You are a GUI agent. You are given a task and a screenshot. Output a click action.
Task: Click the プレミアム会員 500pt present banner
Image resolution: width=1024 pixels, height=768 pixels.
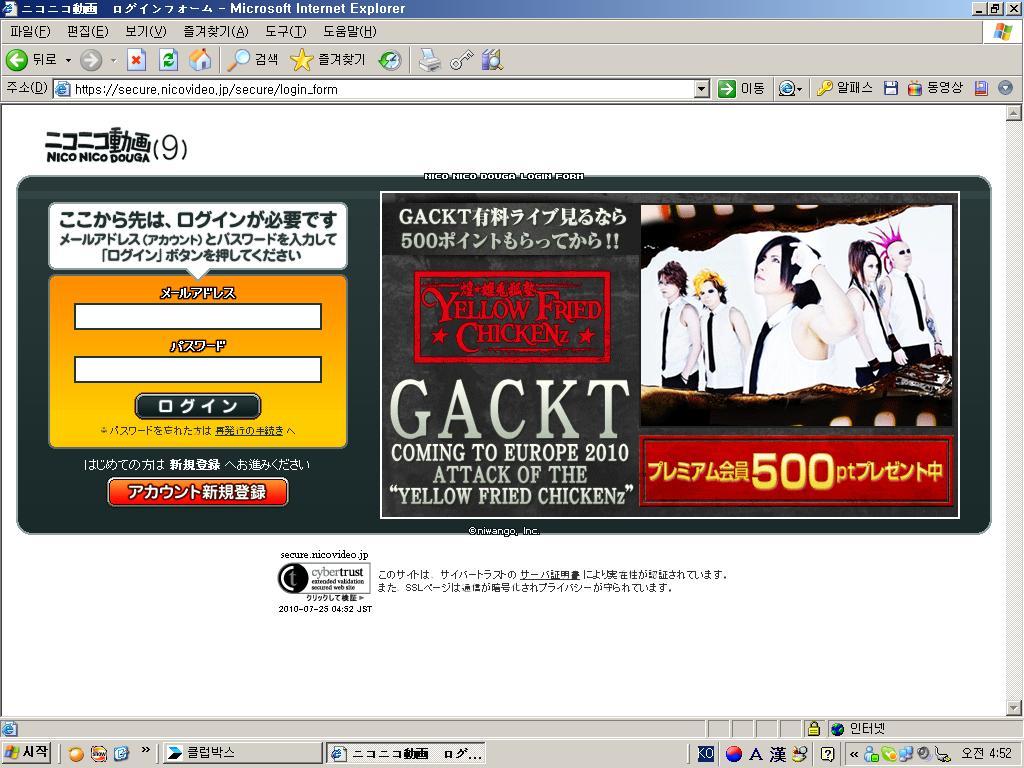click(x=796, y=472)
